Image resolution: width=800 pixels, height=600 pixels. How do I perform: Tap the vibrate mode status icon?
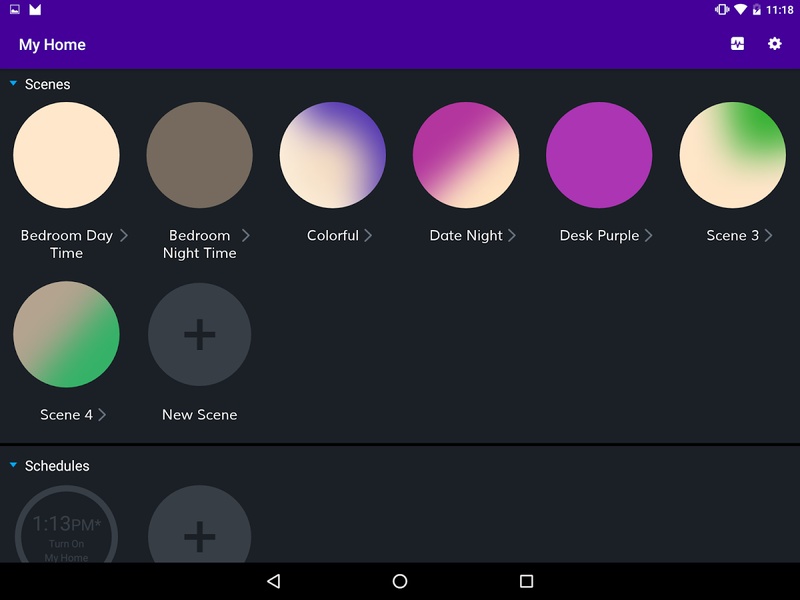click(x=721, y=10)
